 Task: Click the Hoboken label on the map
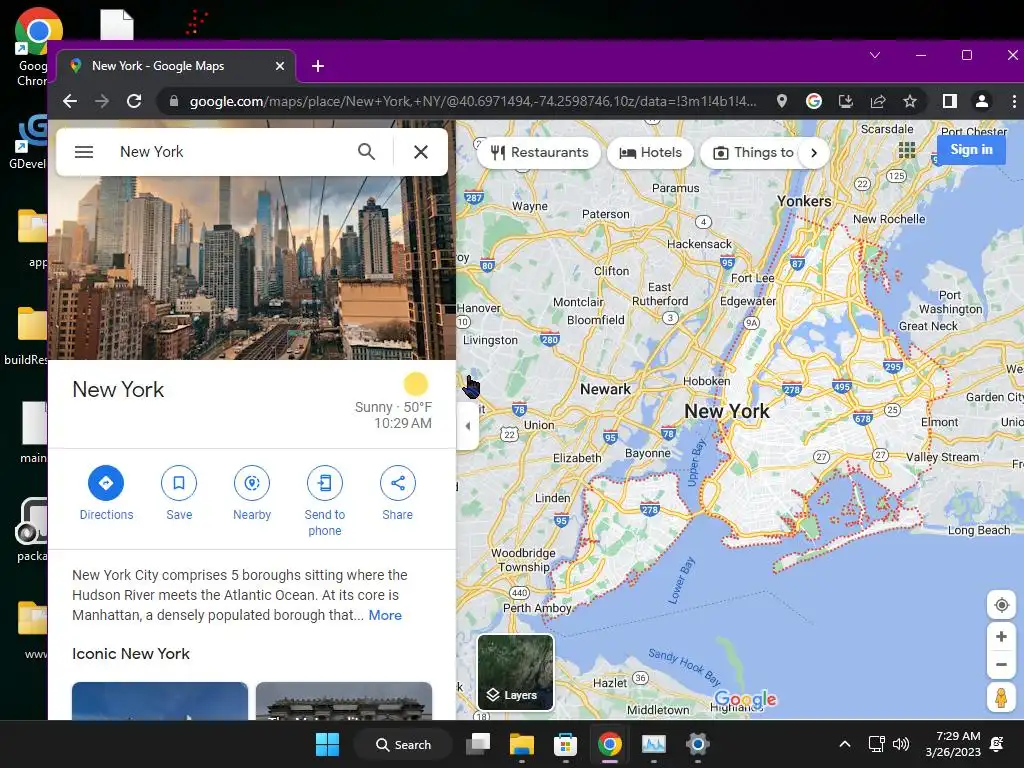(x=707, y=381)
